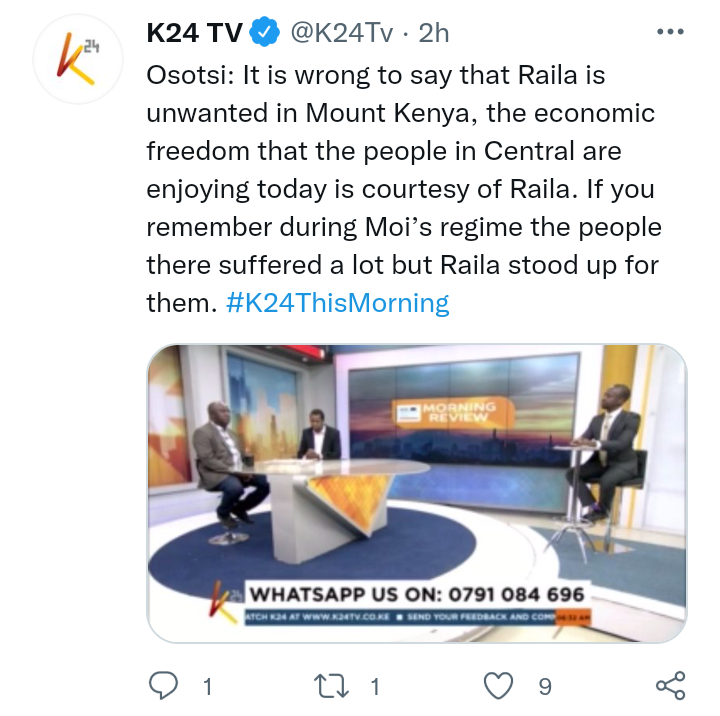
Task: Open the 2h timestamp permalink
Action: [x=433, y=33]
